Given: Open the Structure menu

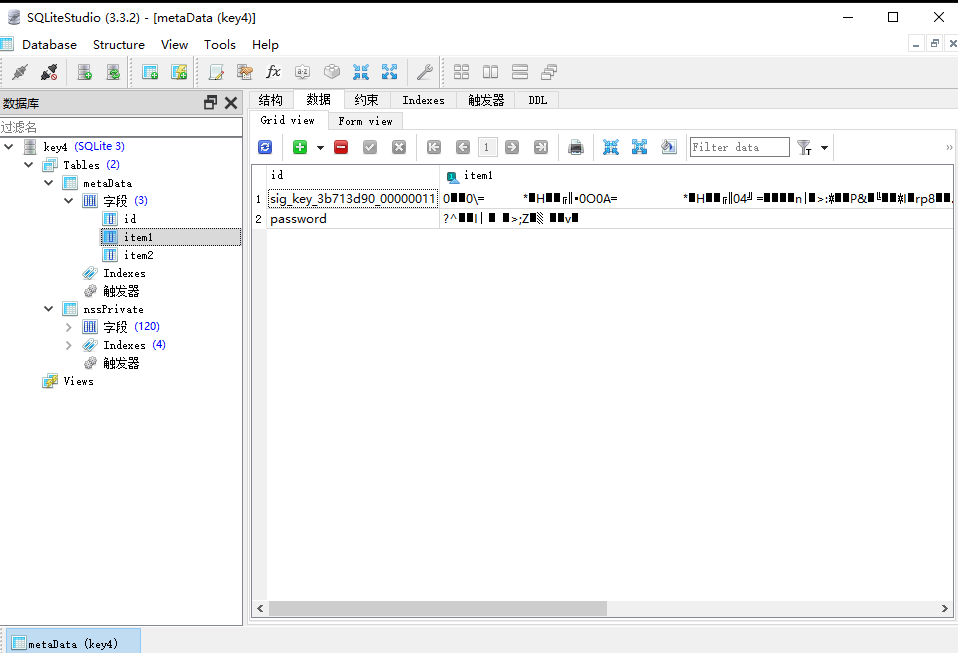Looking at the screenshot, I should click(x=118, y=45).
